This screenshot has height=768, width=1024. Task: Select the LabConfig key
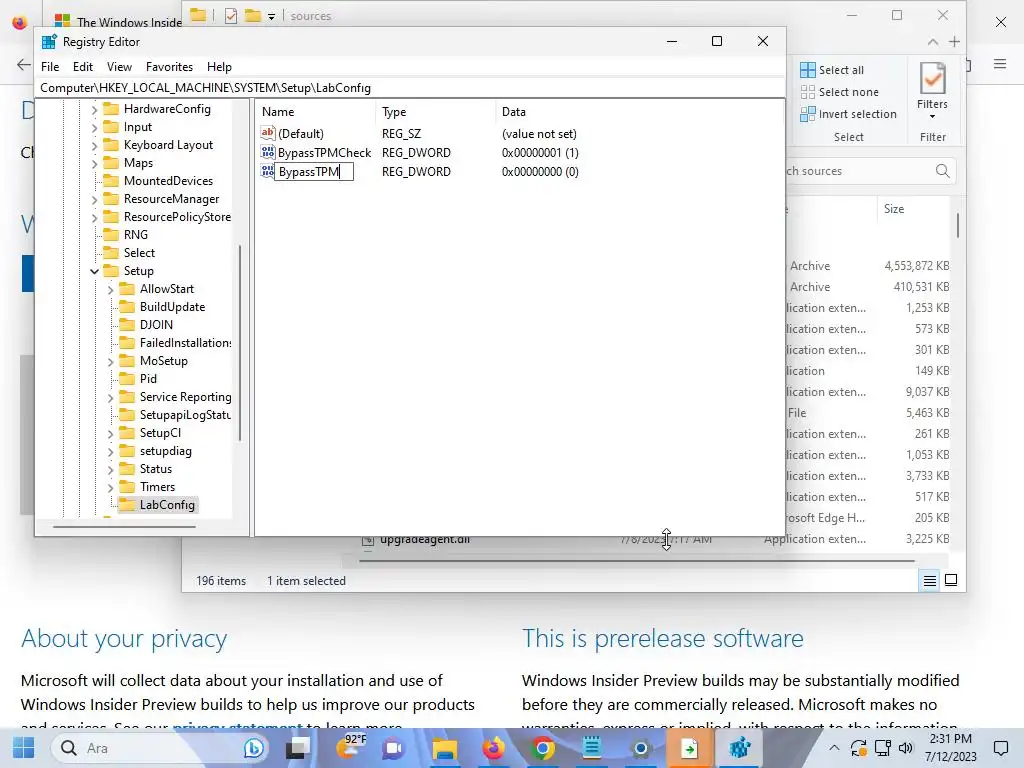pyautogui.click(x=167, y=505)
